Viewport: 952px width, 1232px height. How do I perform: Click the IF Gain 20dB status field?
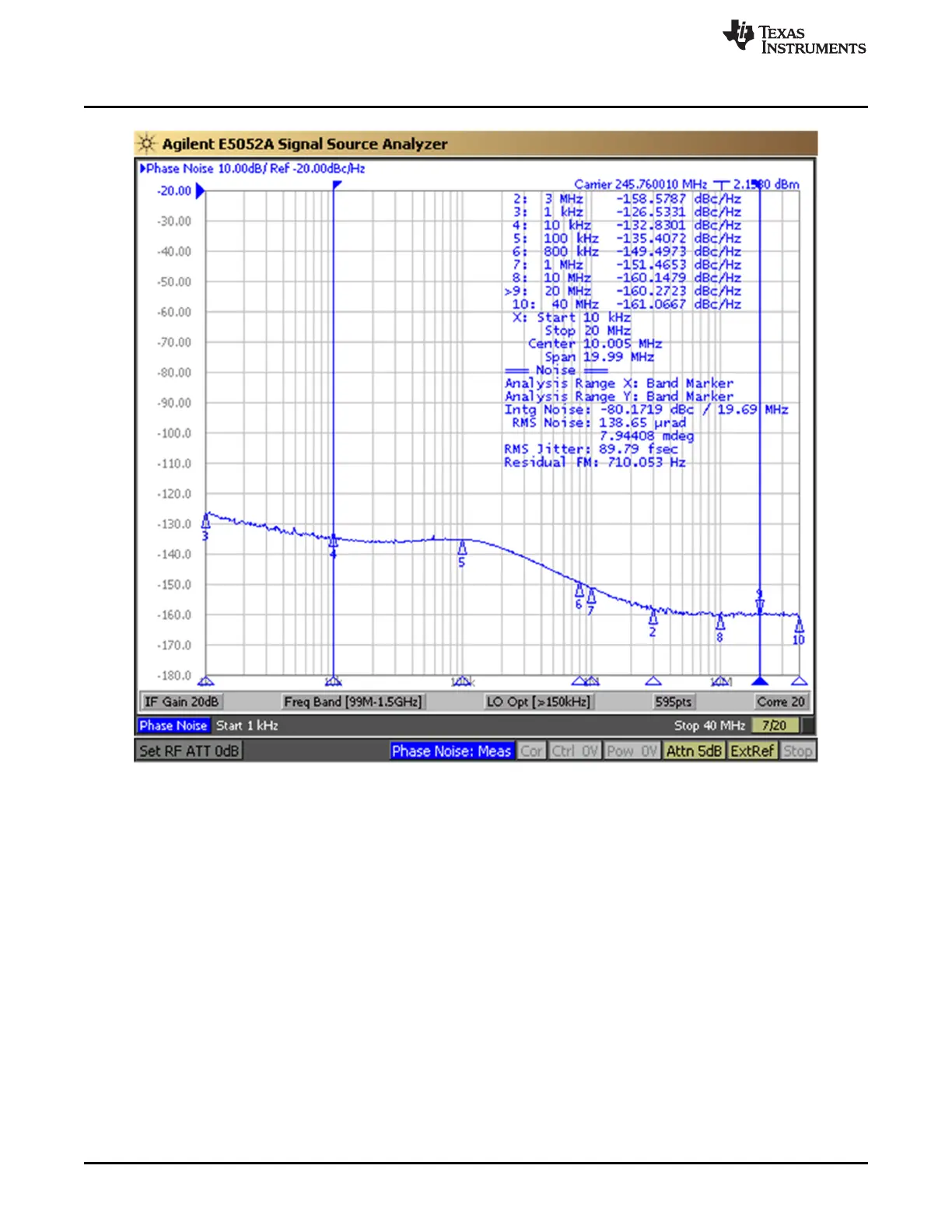(x=181, y=702)
